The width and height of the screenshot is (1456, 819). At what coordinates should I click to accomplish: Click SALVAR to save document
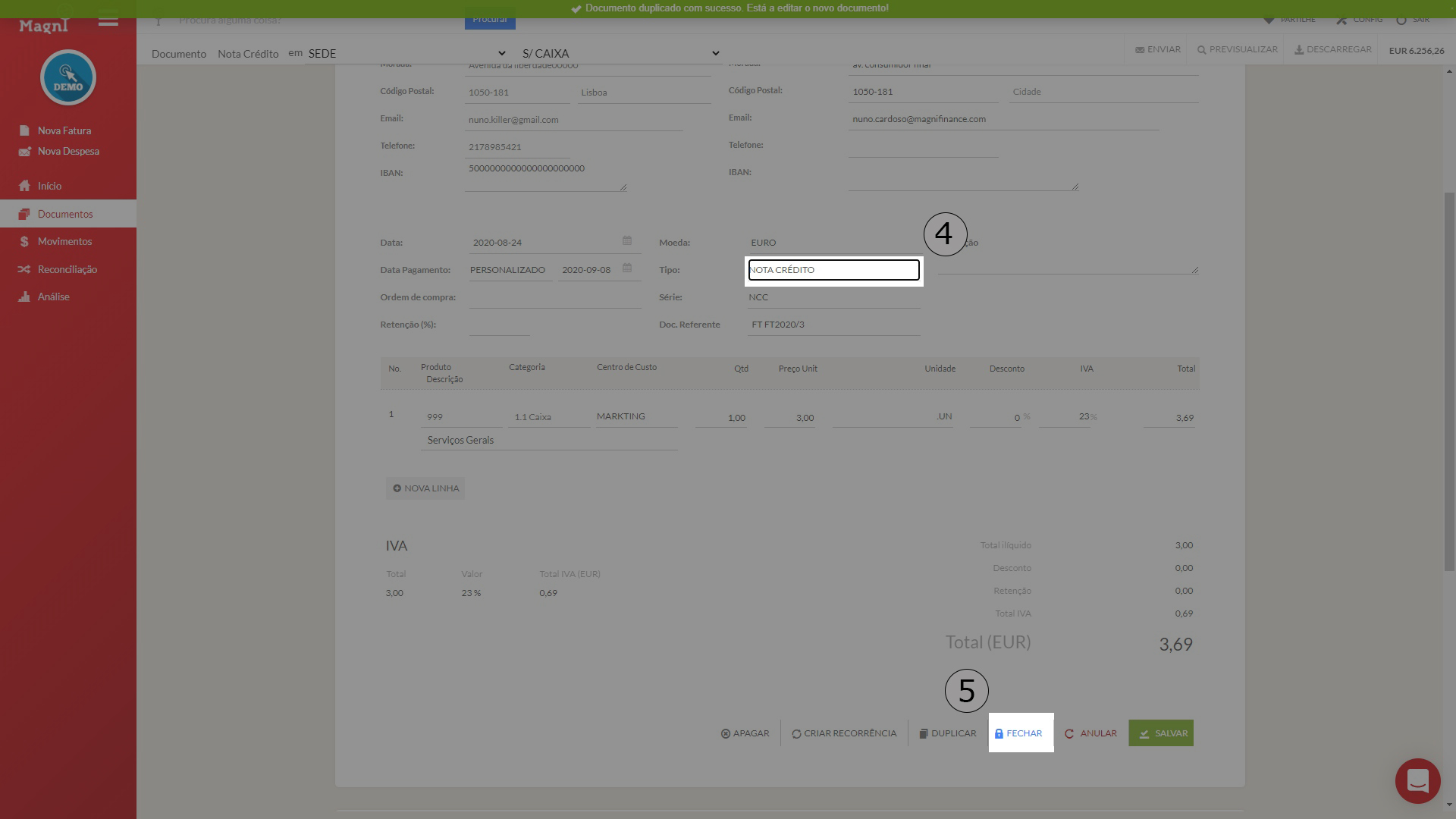tap(1161, 733)
